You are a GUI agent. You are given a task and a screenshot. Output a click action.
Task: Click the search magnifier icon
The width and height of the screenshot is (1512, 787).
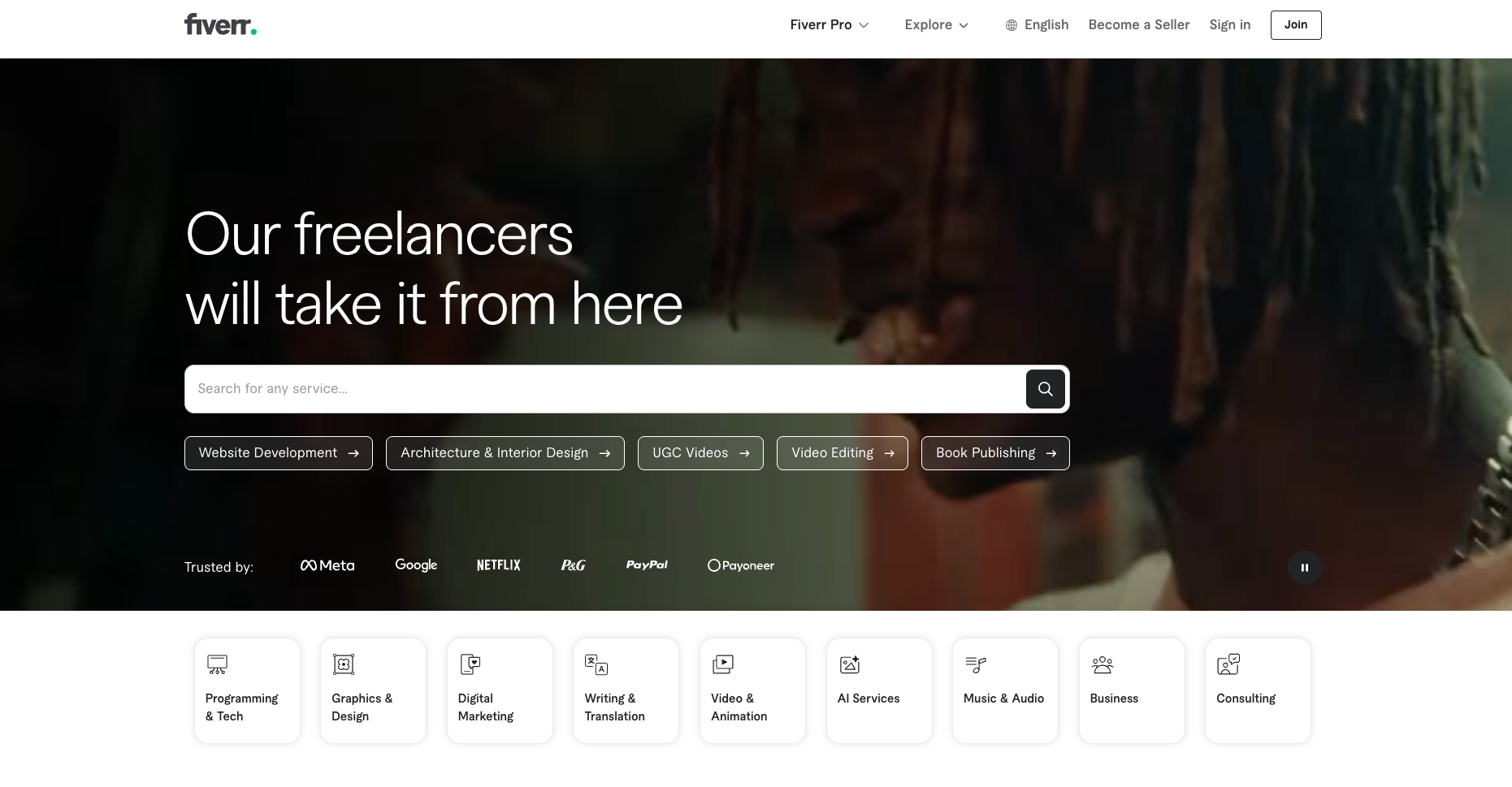(x=1045, y=389)
